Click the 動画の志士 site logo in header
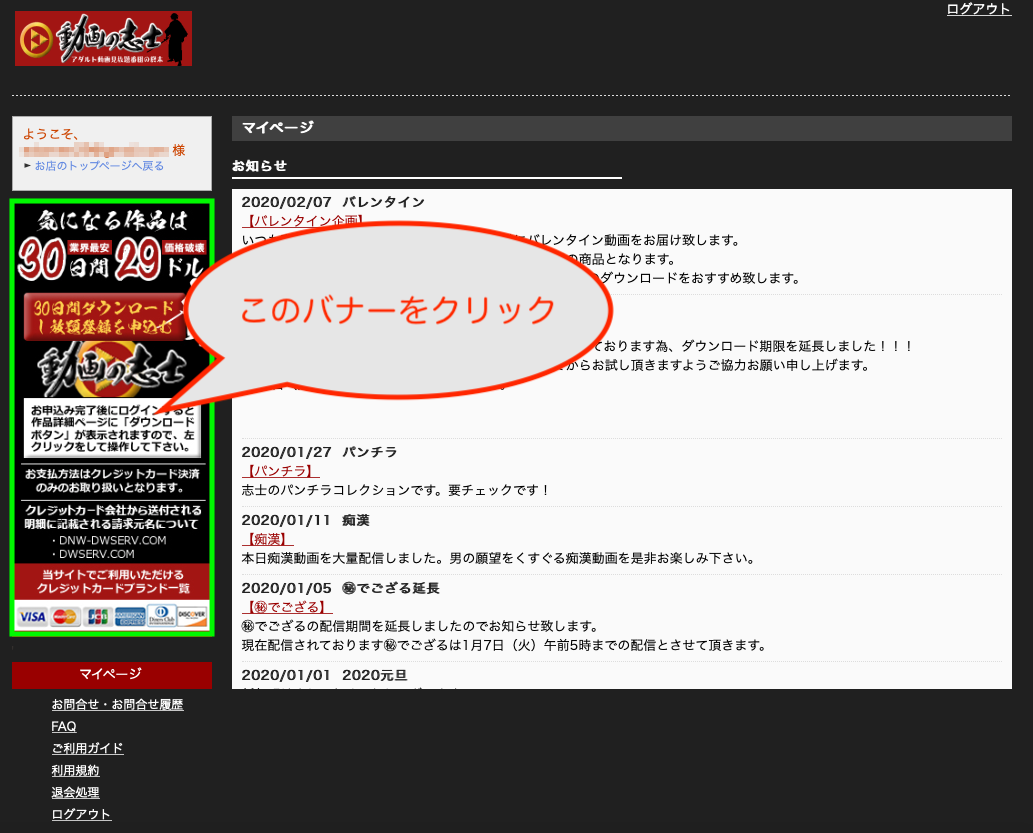Viewport: 1033px width, 833px height. click(x=103, y=39)
